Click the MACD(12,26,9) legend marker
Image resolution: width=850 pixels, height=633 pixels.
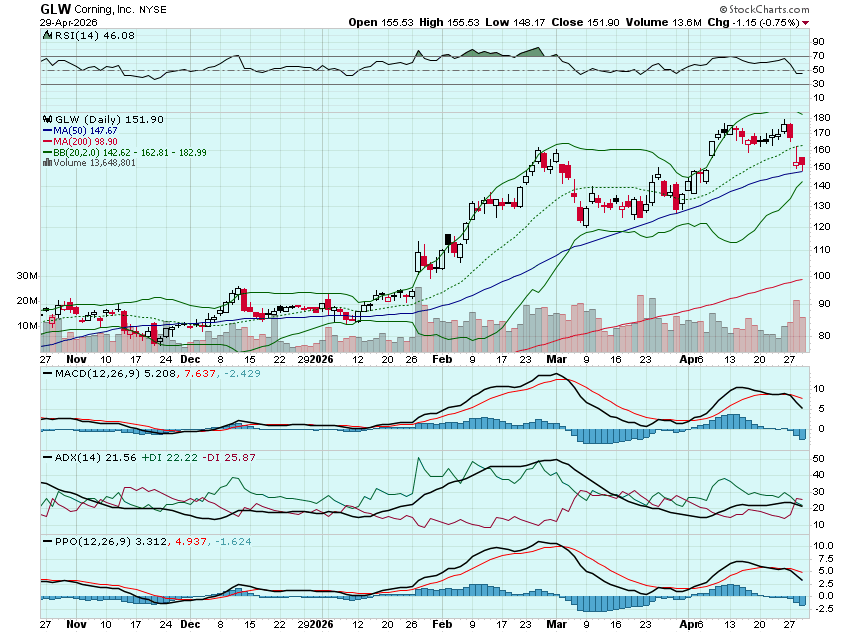tap(46, 373)
